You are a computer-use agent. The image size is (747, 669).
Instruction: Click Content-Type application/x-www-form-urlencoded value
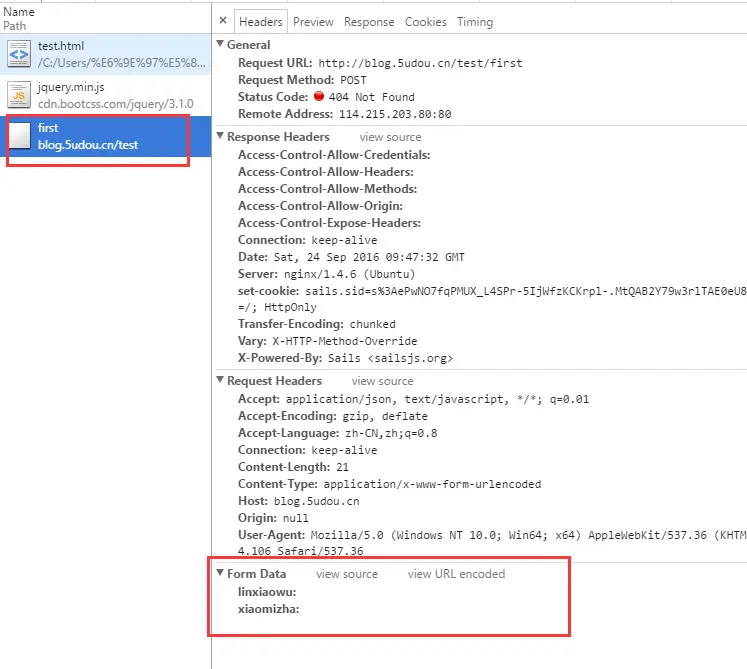click(x=433, y=485)
